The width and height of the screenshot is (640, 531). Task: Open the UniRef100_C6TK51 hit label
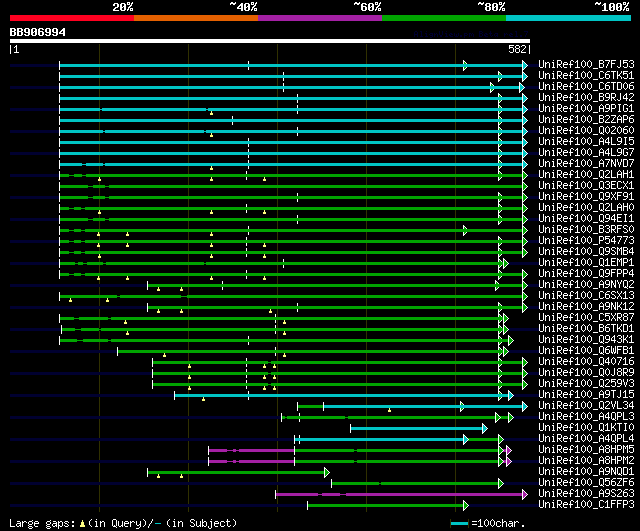tap(586, 76)
